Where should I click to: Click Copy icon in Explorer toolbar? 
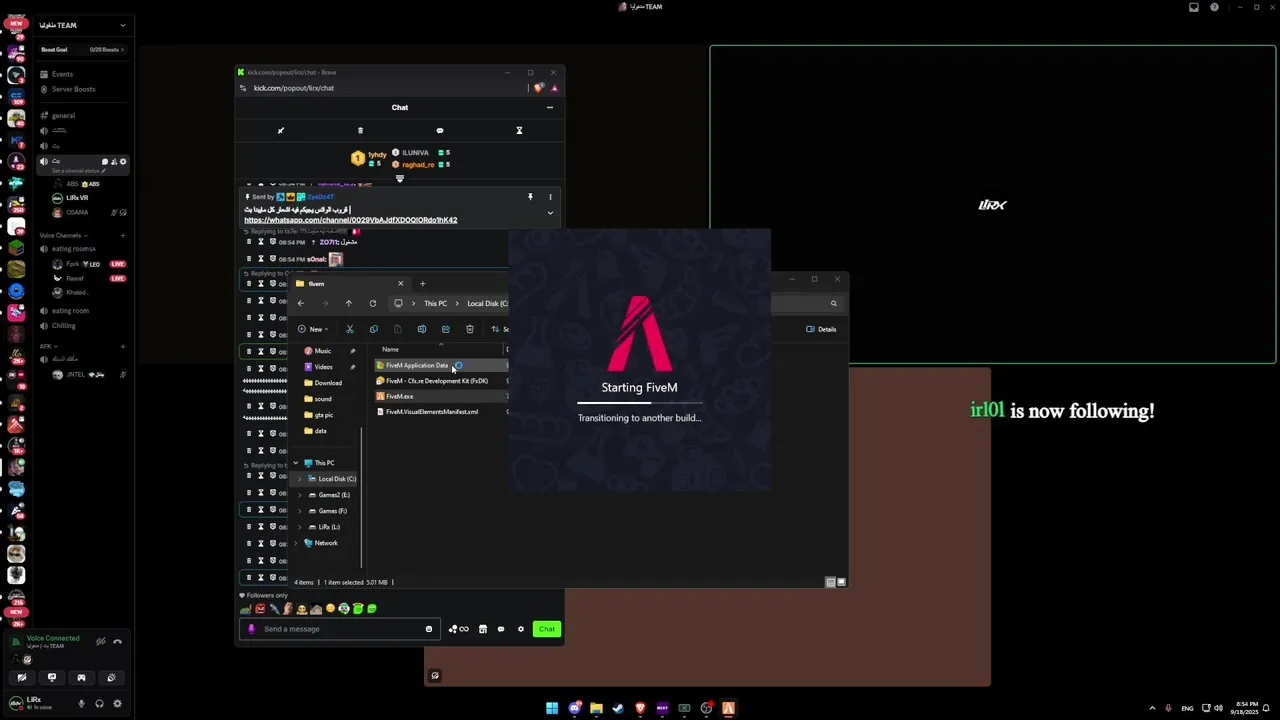point(374,329)
